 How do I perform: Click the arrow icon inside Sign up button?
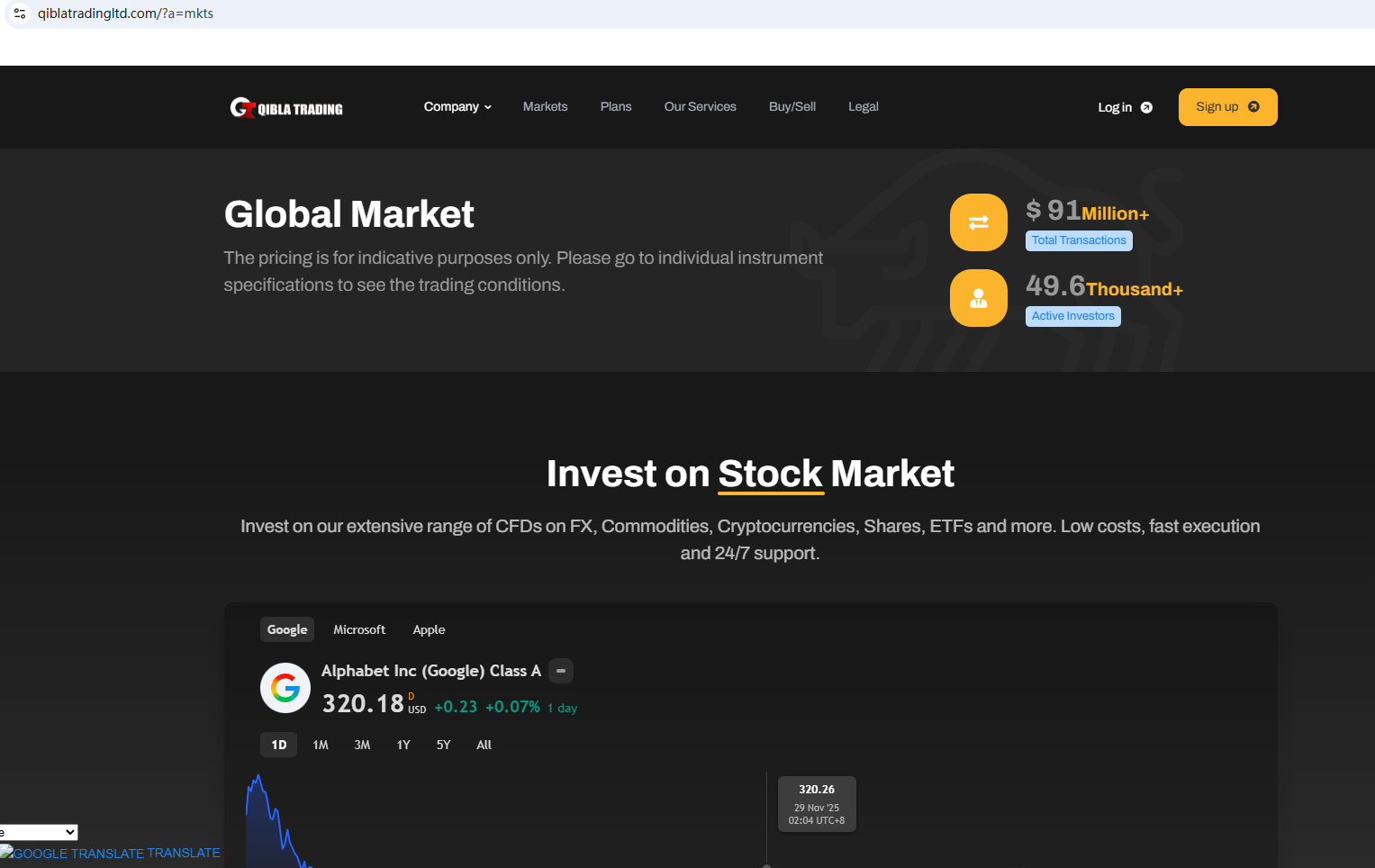coord(1253,106)
